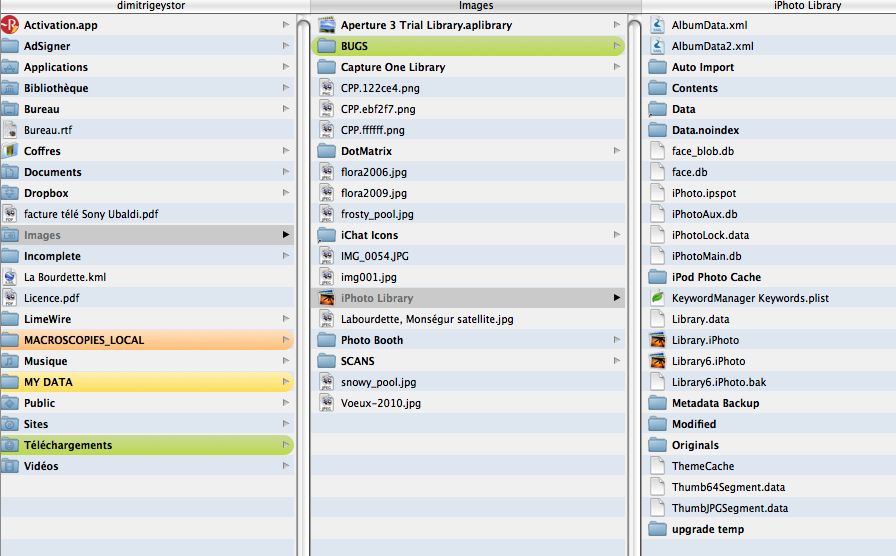Click the Aperture 3 Trial Library icon
This screenshot has height=556, width=896.
pyautogui.click(x=326, y=25)
